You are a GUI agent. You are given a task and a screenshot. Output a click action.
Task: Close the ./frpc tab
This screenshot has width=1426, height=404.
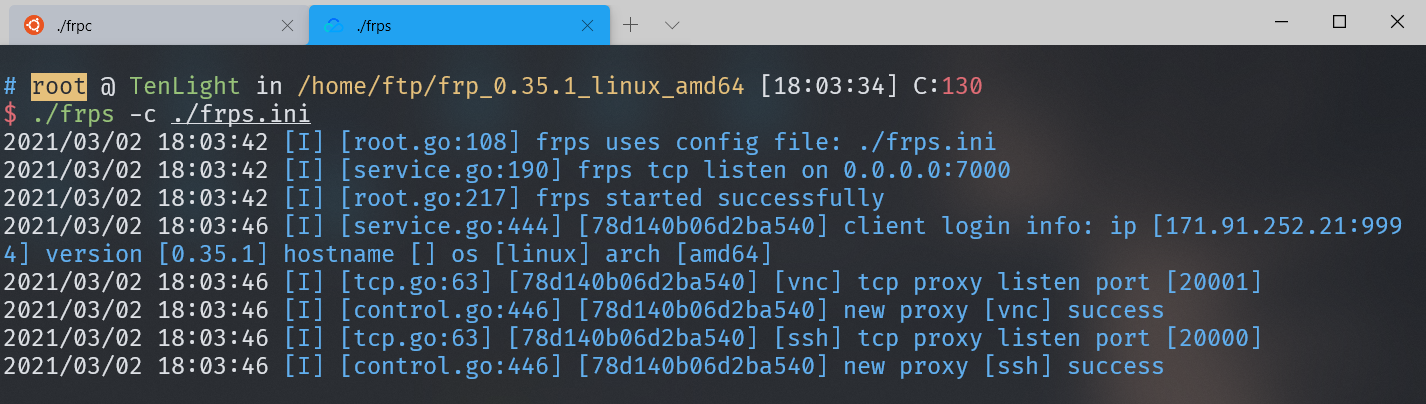pos(287,25)
